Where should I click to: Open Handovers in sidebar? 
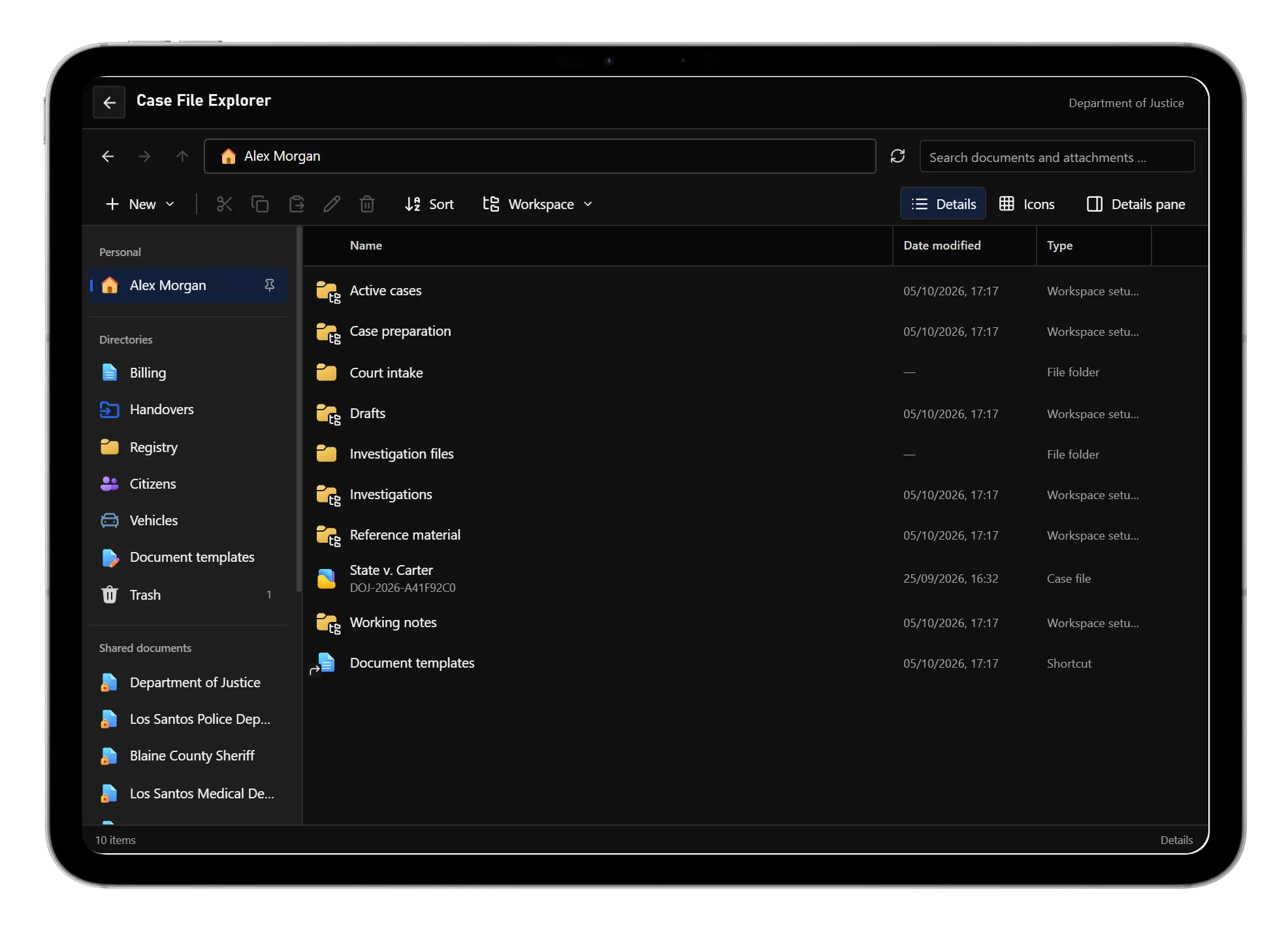click(188, 410)
